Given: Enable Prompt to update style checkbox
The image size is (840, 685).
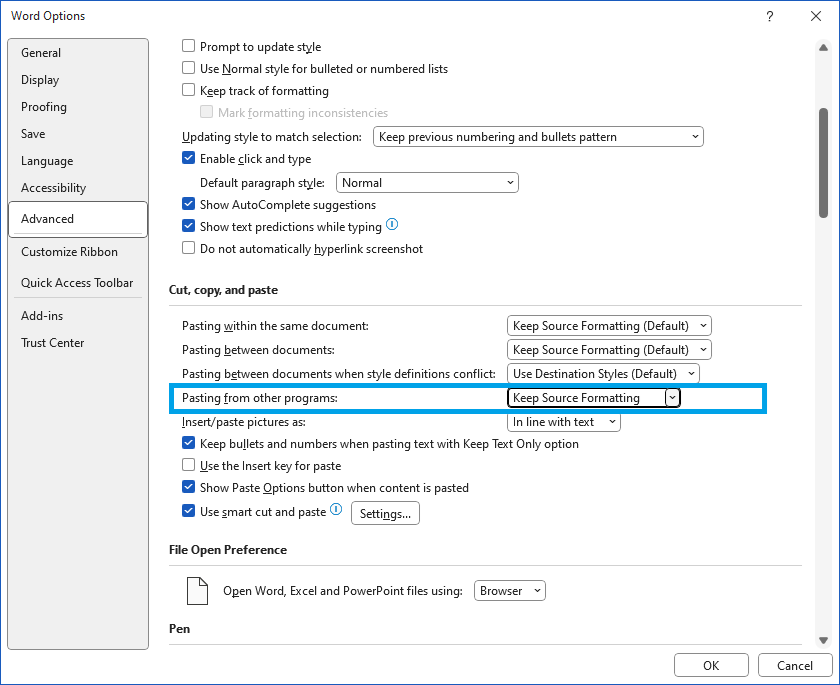Looking at the screenshot, I should coord(189,47).
